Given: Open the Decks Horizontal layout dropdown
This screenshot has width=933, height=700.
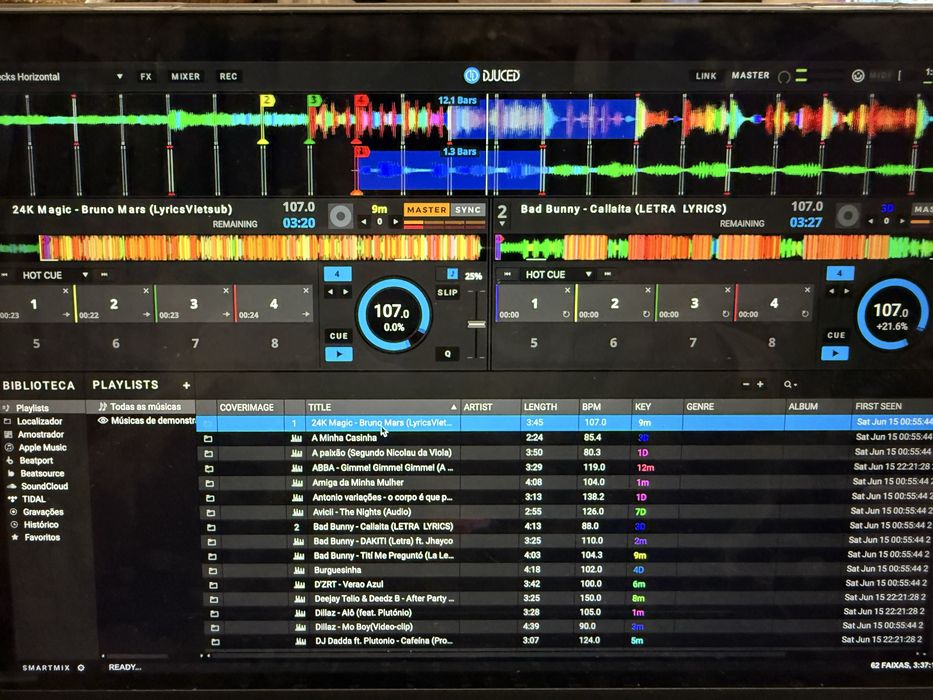Looking at the screenshot, I should click(x=120, y=77).
